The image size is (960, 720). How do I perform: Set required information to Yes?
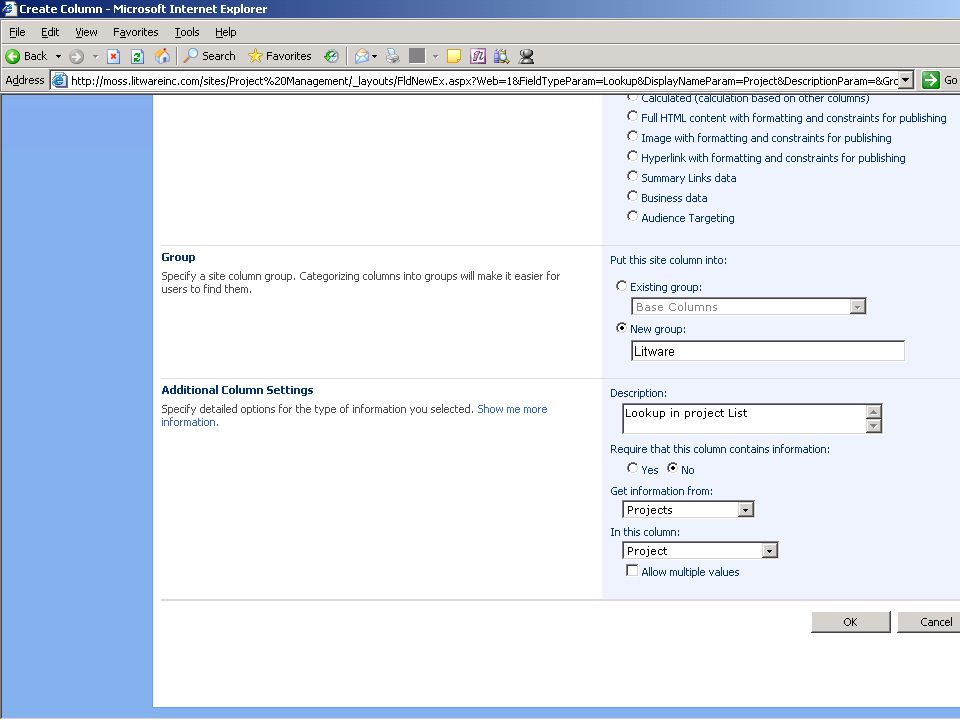[x=632, y=468]
